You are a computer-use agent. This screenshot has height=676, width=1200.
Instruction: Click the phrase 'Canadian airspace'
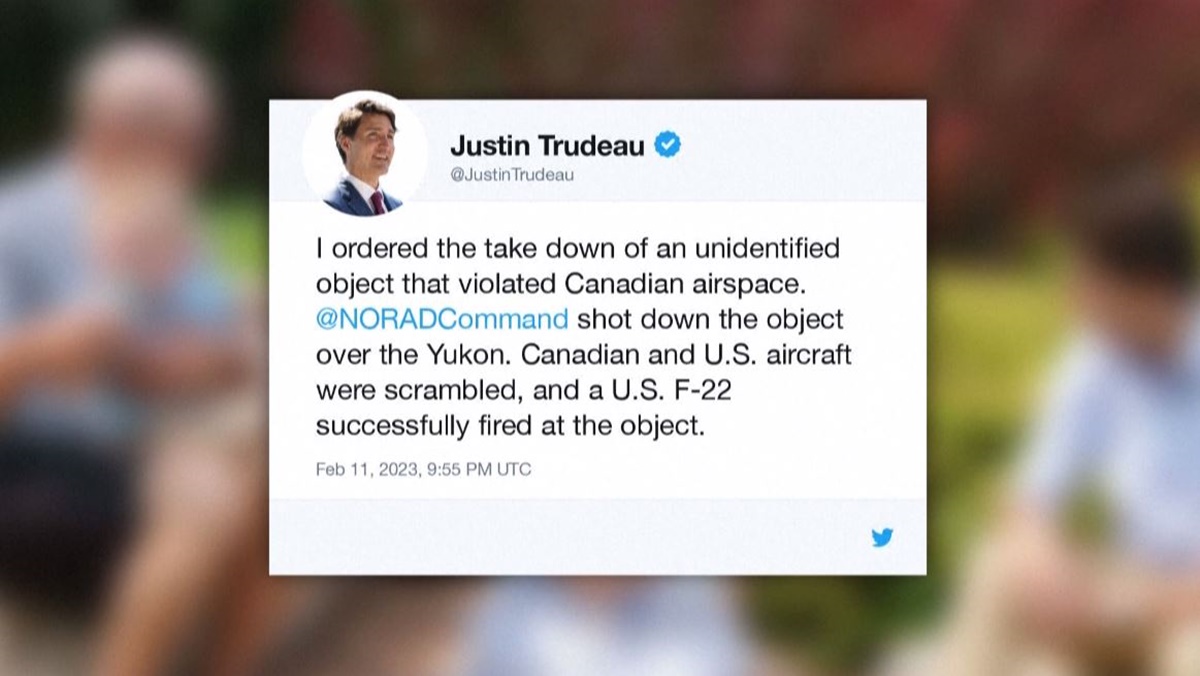coord(684,284)
